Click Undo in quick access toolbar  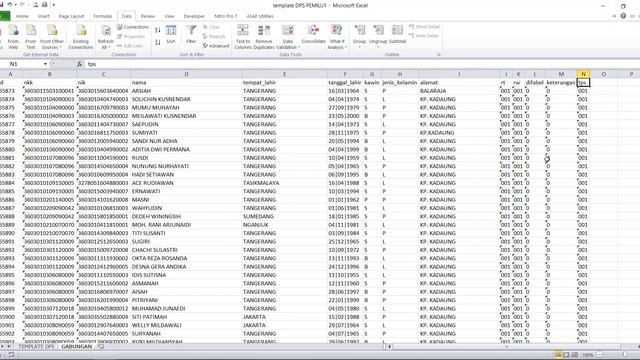click(9, 5)
